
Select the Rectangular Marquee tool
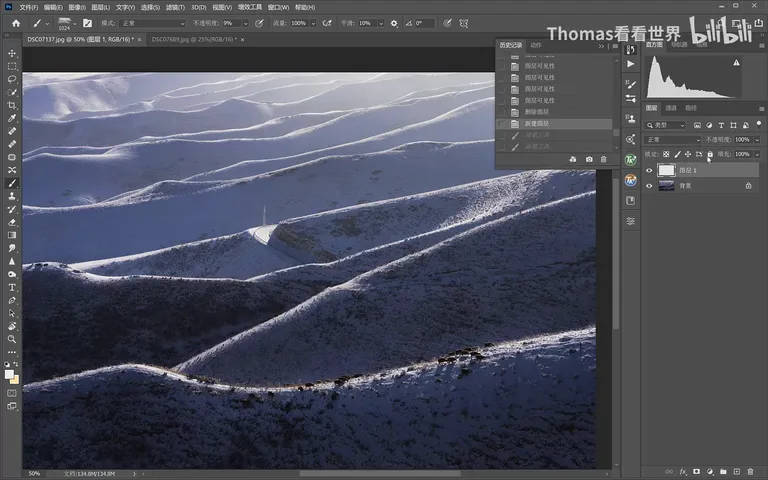click(x=12, y=66)
